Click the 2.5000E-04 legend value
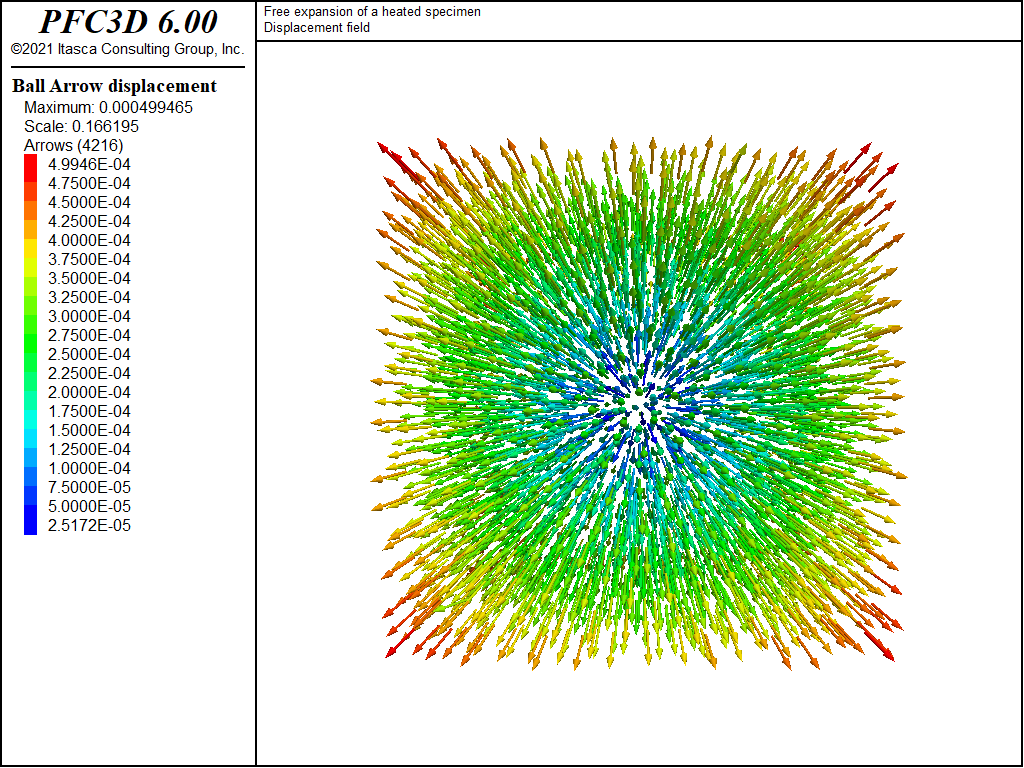The width and height of the screenshot is (1024, 768). (x=89, y=354)
